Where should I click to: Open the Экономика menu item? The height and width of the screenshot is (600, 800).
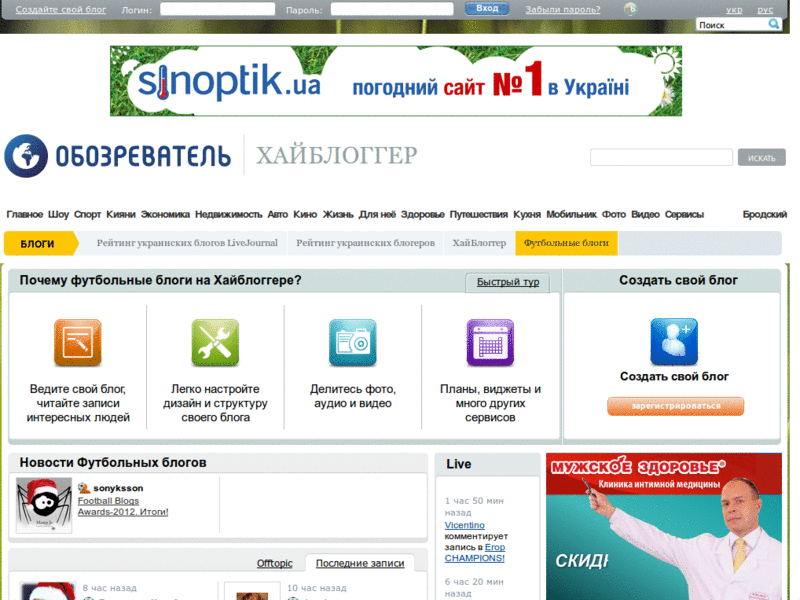165,214
